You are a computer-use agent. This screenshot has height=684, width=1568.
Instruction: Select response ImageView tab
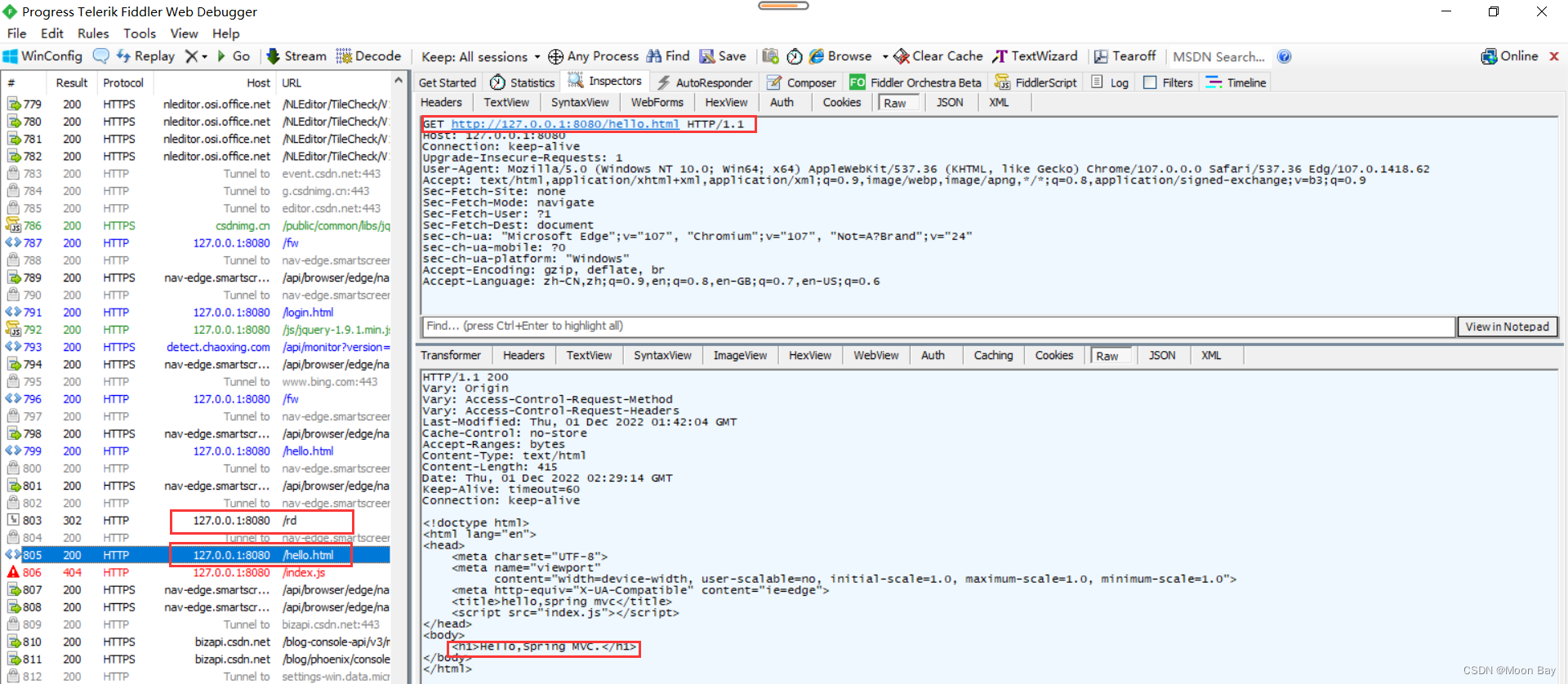740,355
